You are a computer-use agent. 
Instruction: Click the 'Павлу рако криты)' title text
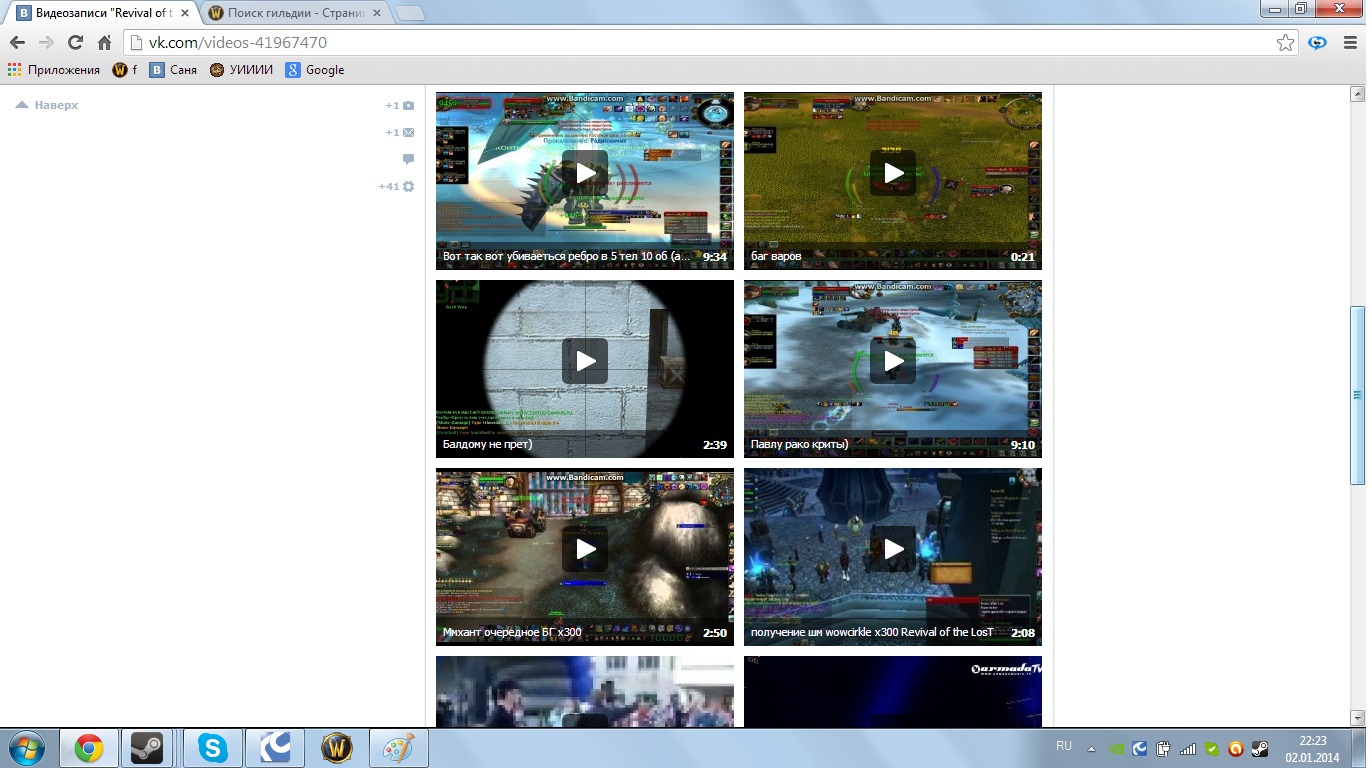(x=799, y=445)
